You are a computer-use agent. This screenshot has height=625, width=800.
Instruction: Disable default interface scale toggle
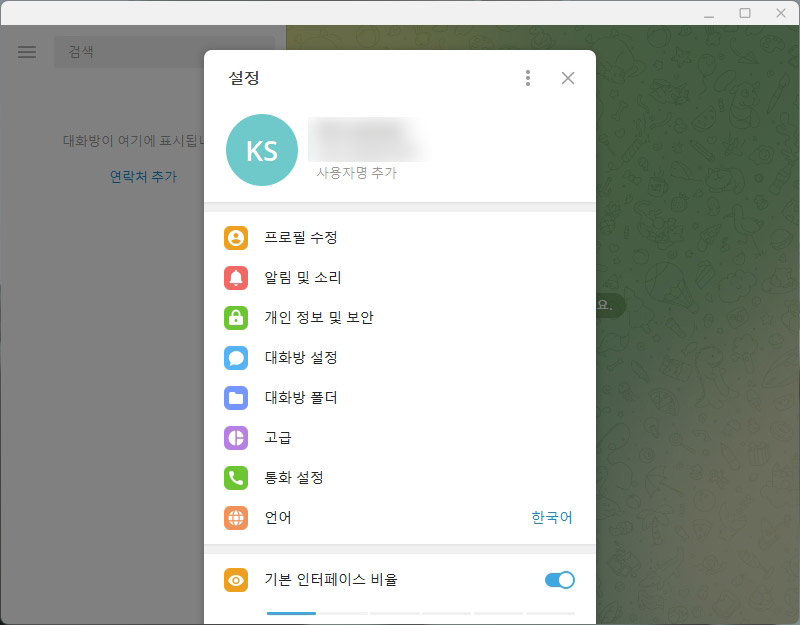click(x=559, y=579)
